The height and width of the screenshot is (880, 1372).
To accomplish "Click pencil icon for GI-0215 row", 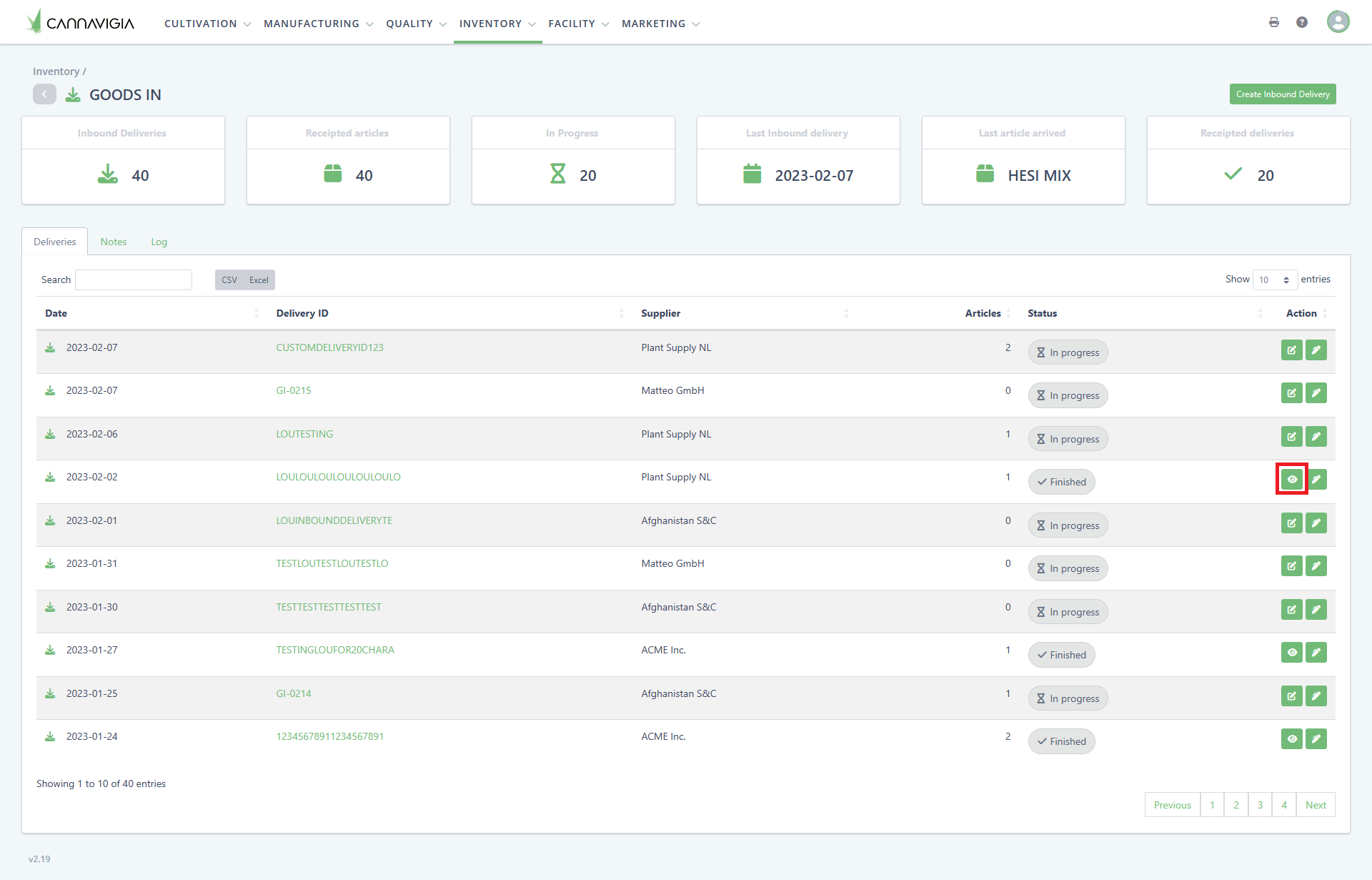I will 1316,393.
